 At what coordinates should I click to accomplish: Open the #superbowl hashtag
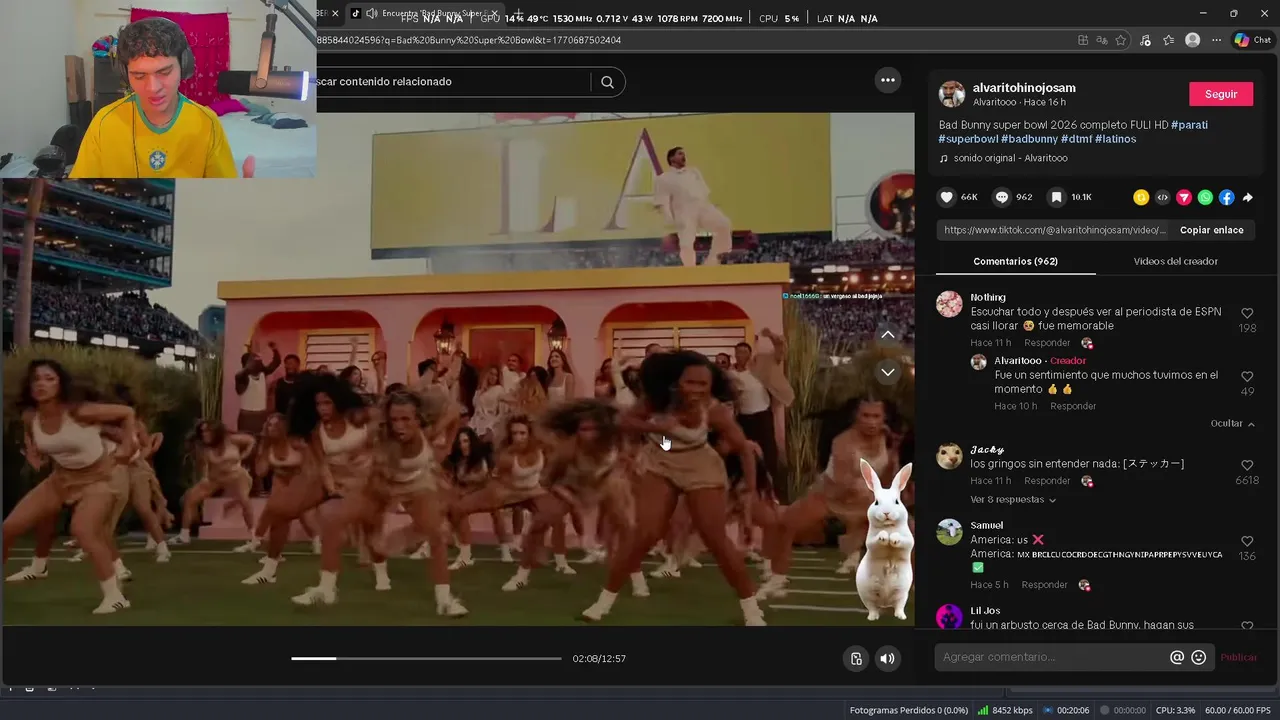[x=968, y=139]
